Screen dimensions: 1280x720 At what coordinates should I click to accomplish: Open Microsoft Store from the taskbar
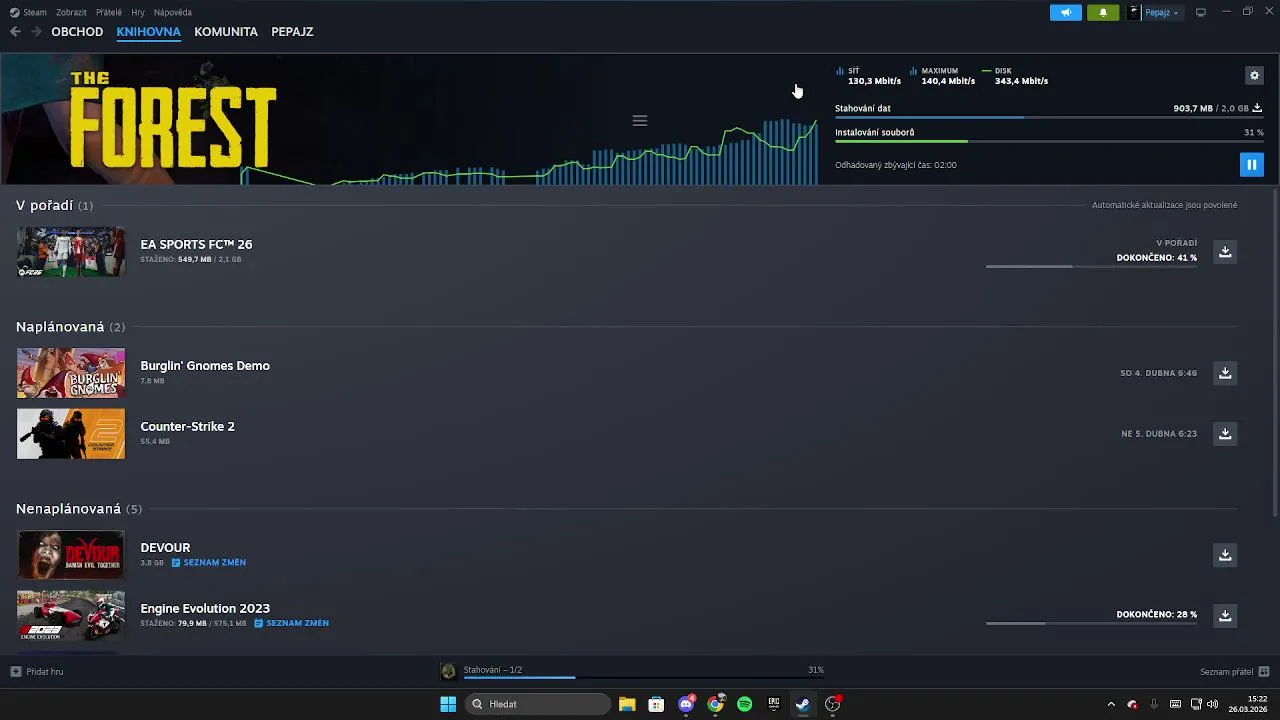coord(656,704)
